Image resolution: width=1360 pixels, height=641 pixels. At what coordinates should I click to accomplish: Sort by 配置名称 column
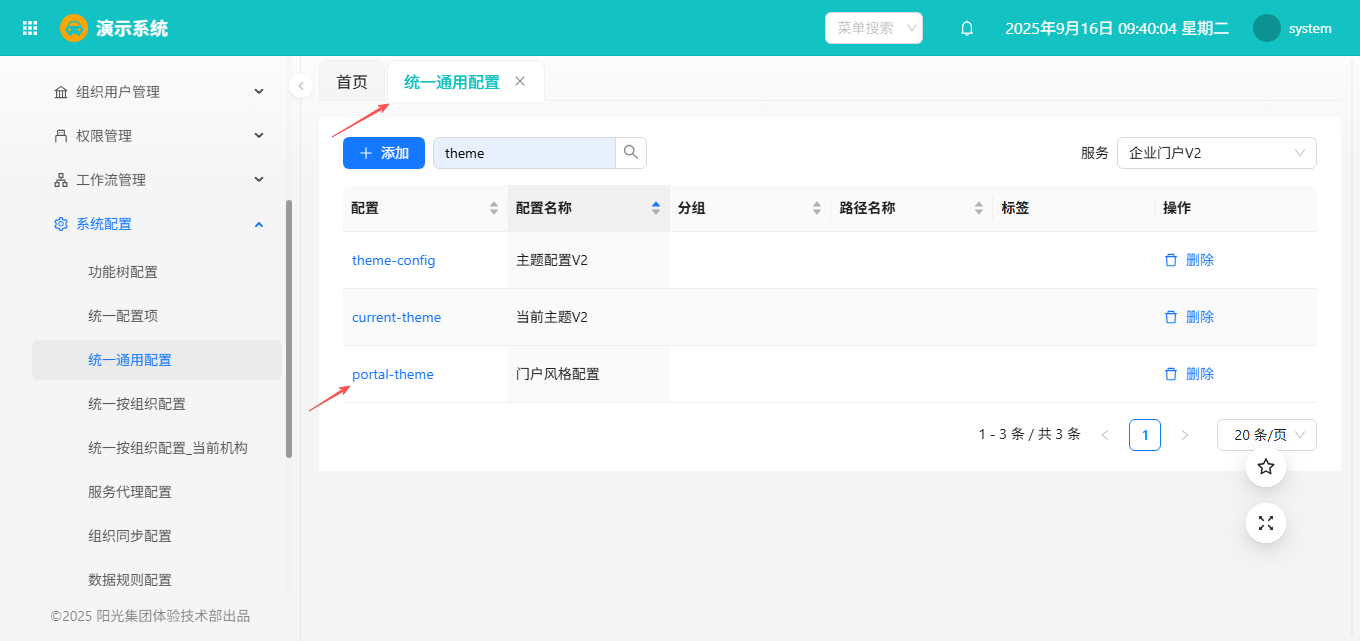click(655, 208)
